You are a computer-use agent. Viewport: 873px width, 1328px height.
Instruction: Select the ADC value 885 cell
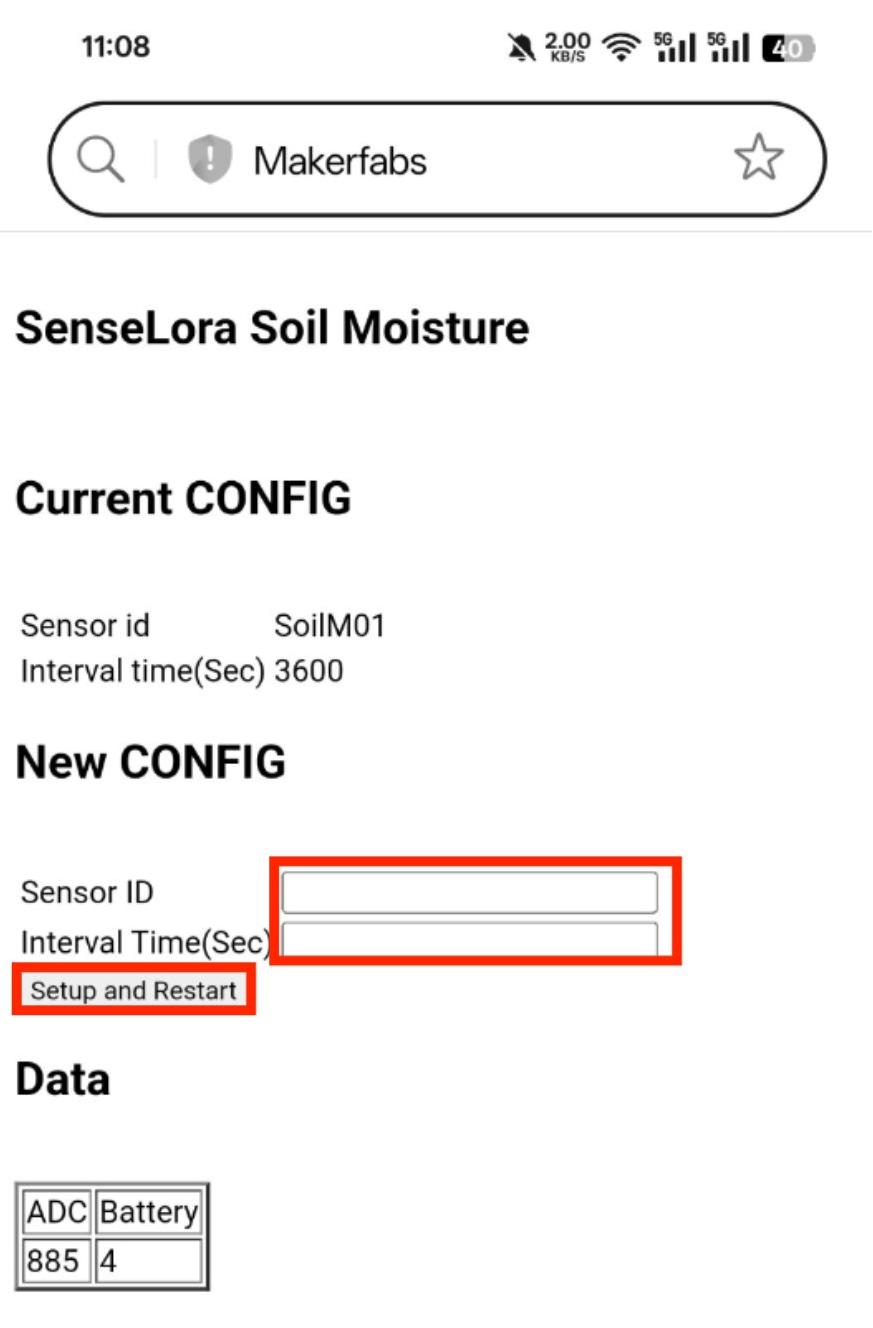(x=56, y=1261)
